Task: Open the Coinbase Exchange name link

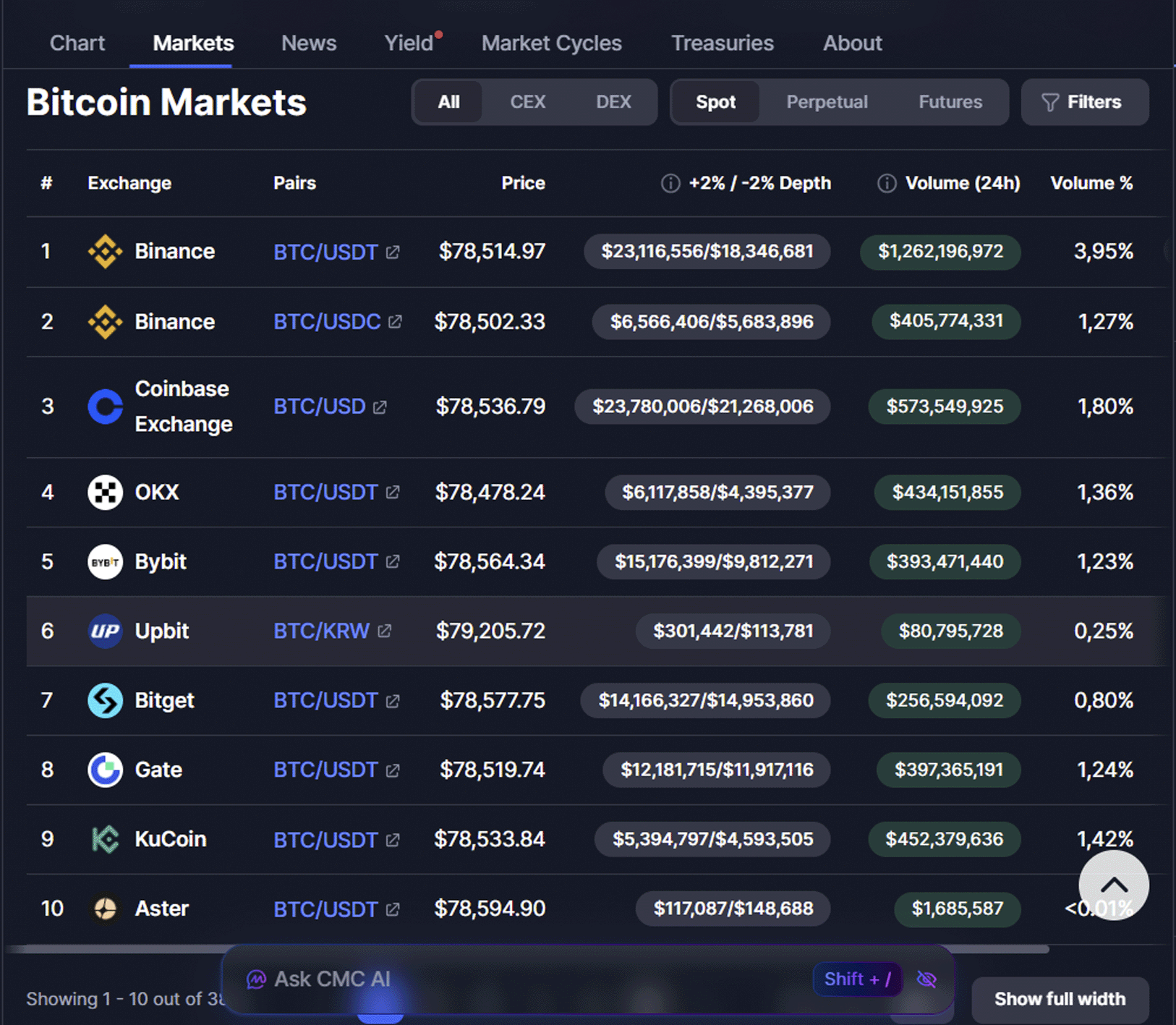Action: click(184, 407)
